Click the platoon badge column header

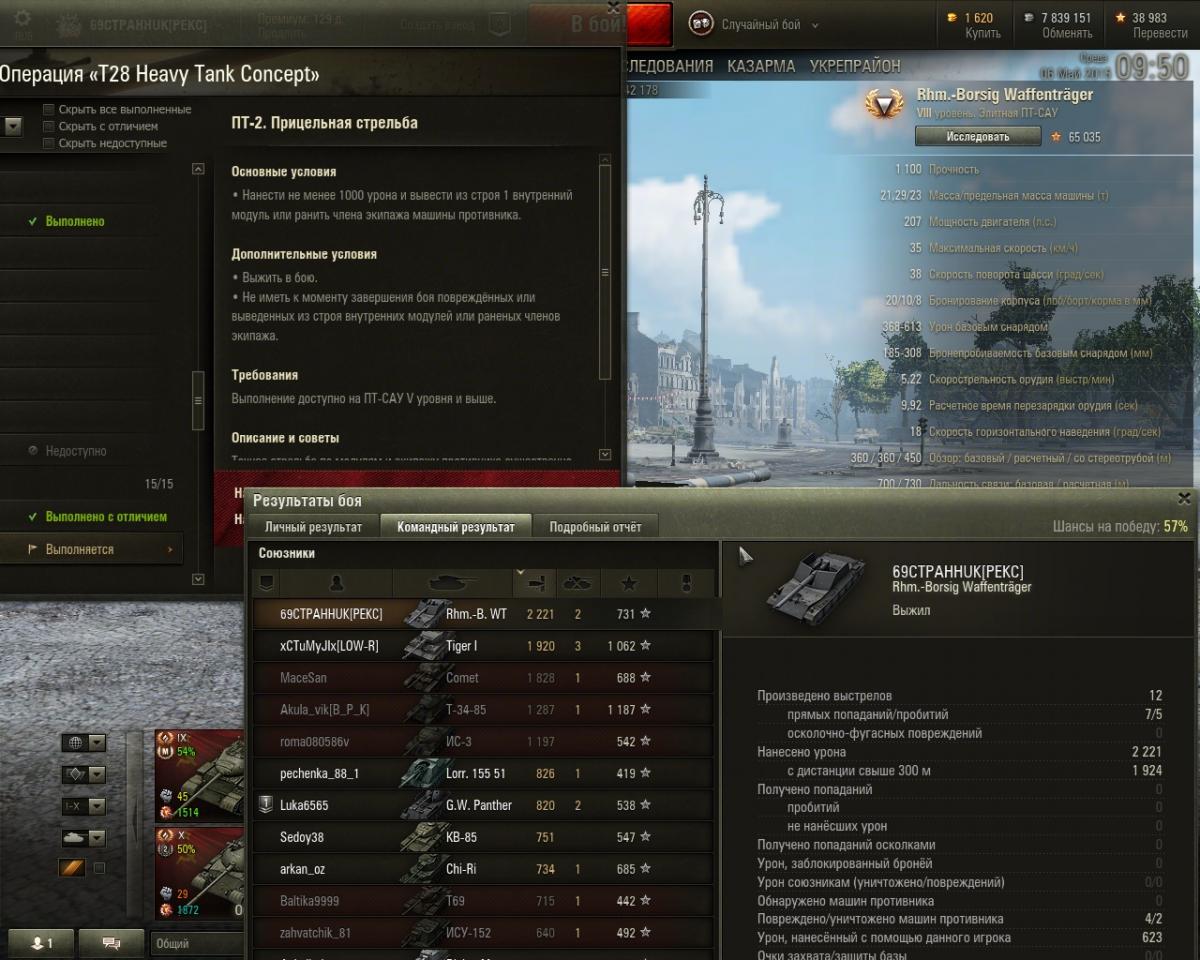coord(266,583)
